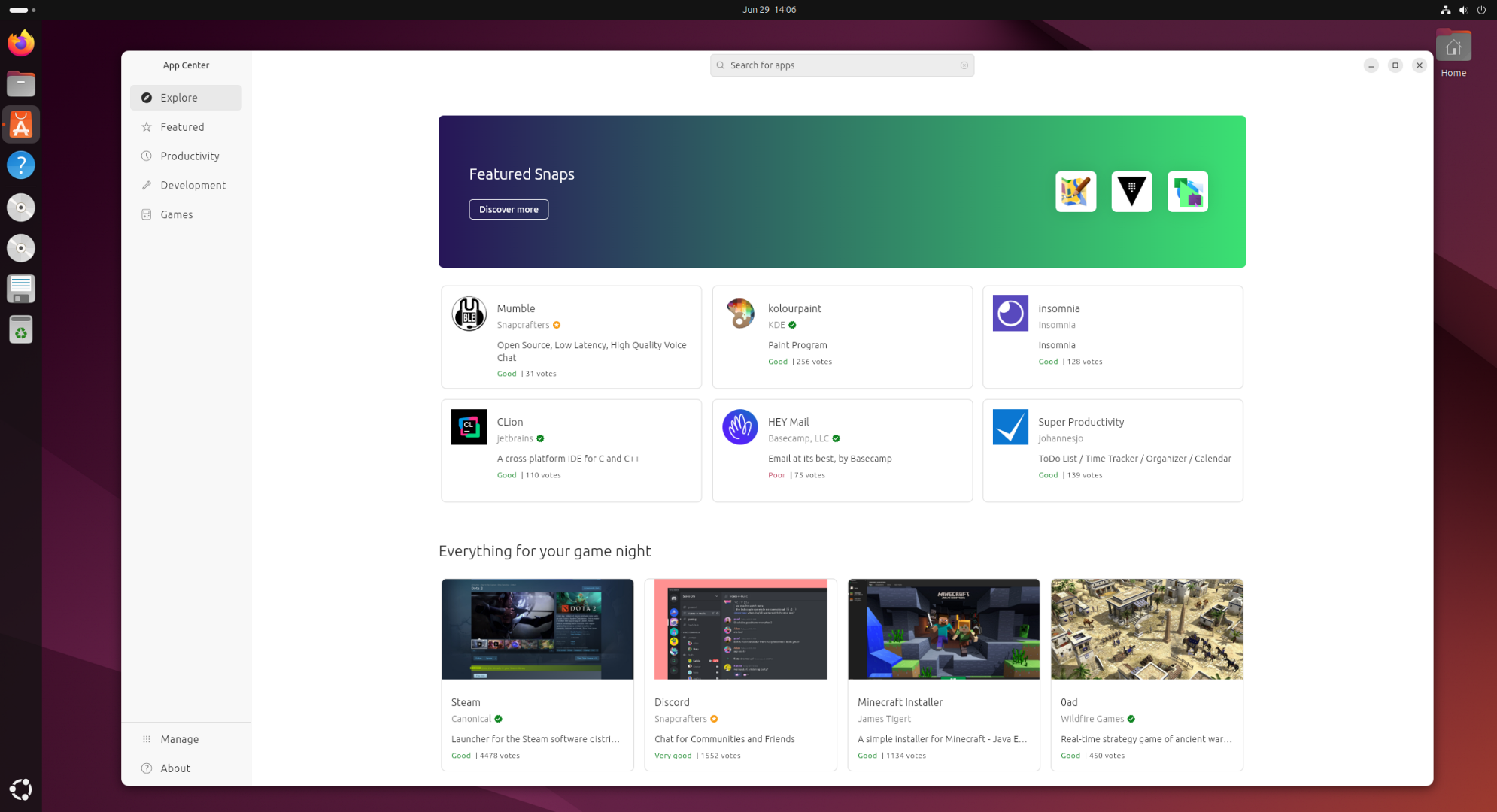
Task: Launch Firefox from the dock
Action: pos(21,43)
